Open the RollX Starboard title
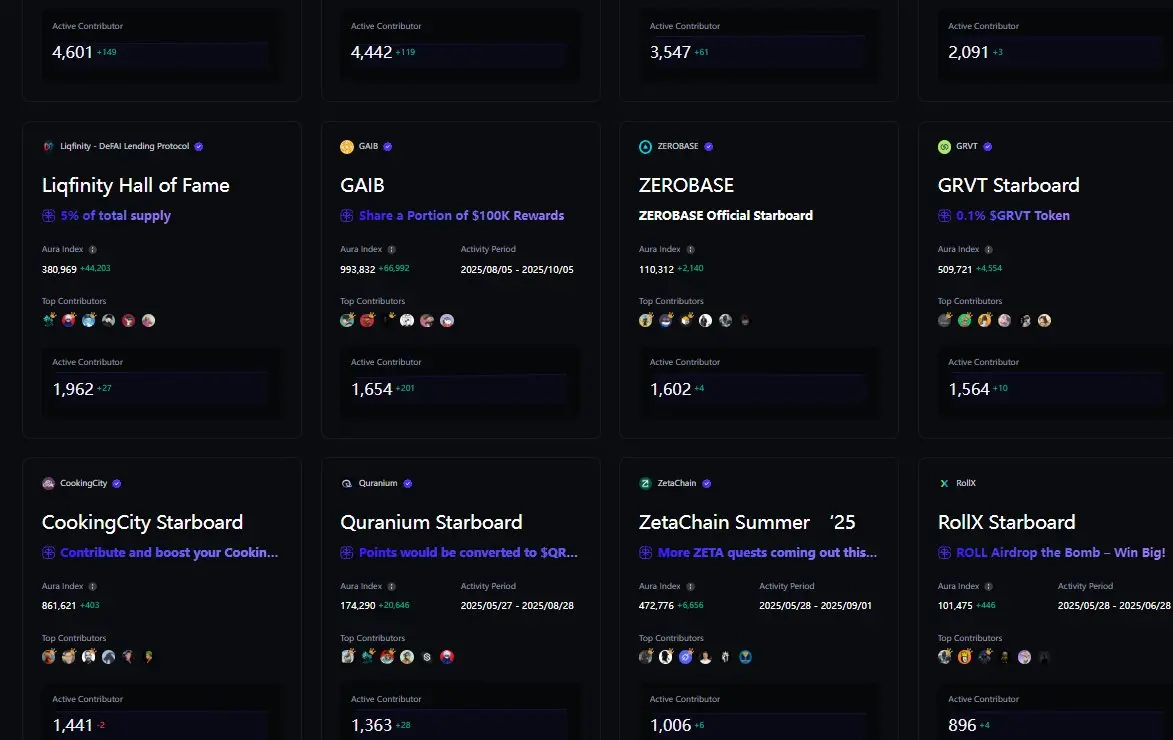The image size is (1173, 740). 1006,522
